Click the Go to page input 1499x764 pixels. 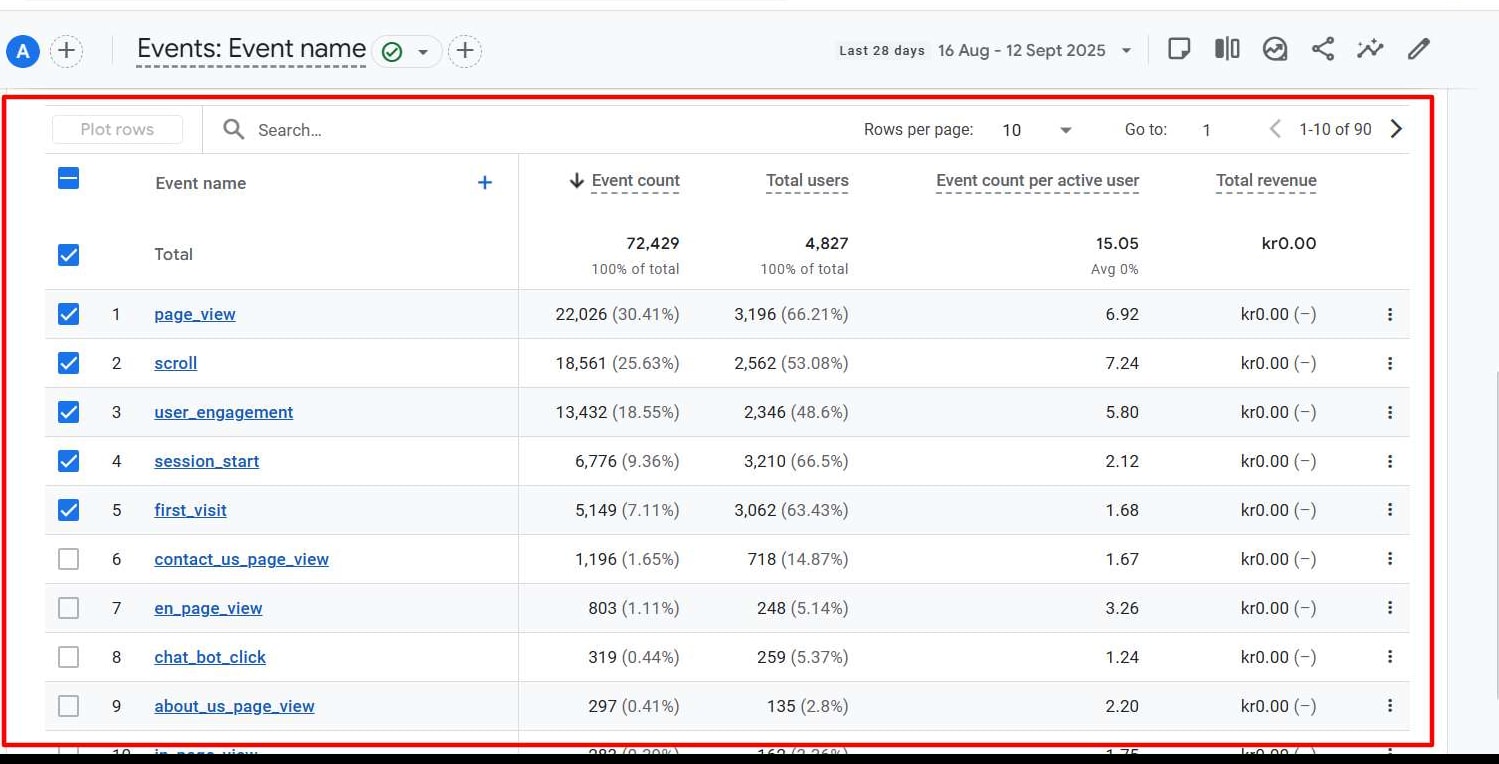1207,130
